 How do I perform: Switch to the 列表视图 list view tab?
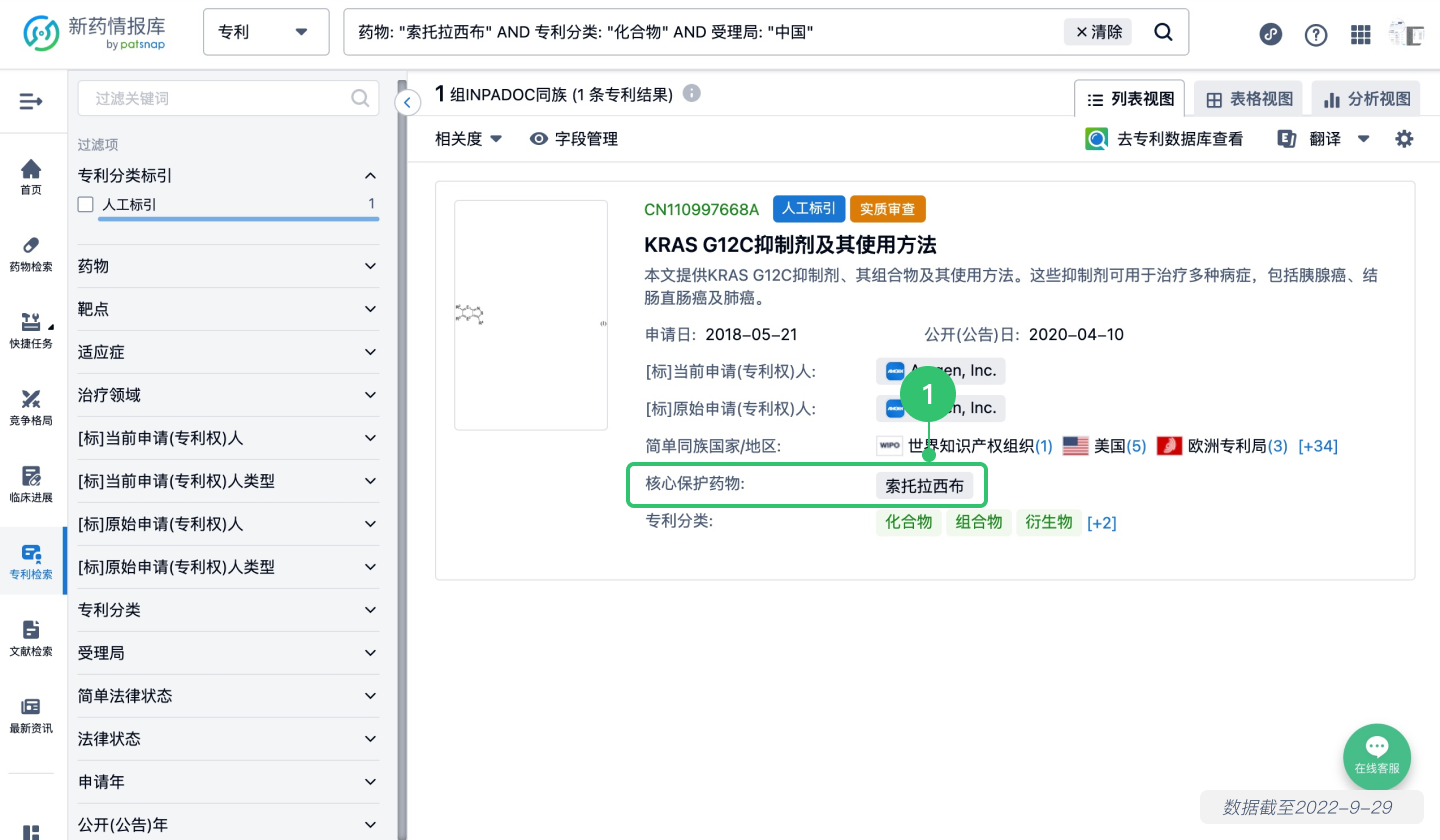[1130, 99]
